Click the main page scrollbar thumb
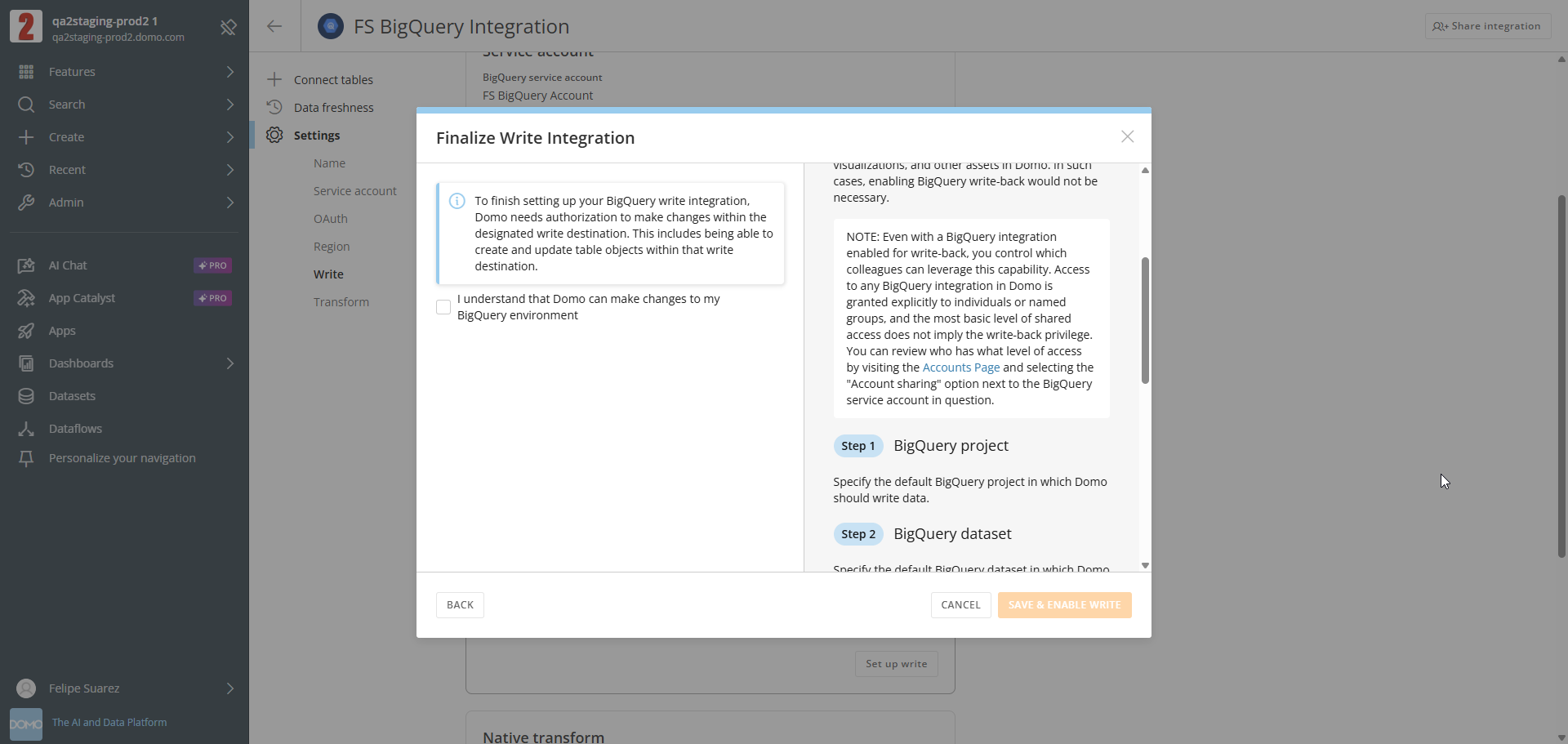The width and height of the screenshot is (1568, 744). [1561, 376]
